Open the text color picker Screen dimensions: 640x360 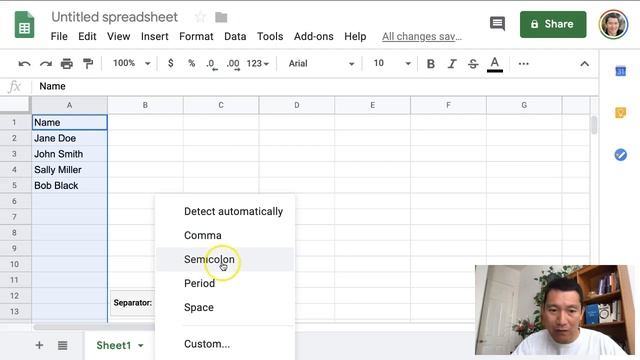(x=495, y=64)
